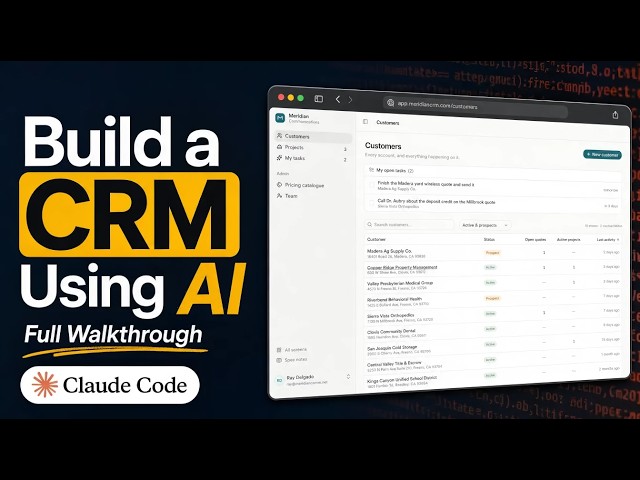This screenshot has height=480, width=640.
Task: Open All screens in the sidebar
Action: pyautogui.click(x=296, y=350)
